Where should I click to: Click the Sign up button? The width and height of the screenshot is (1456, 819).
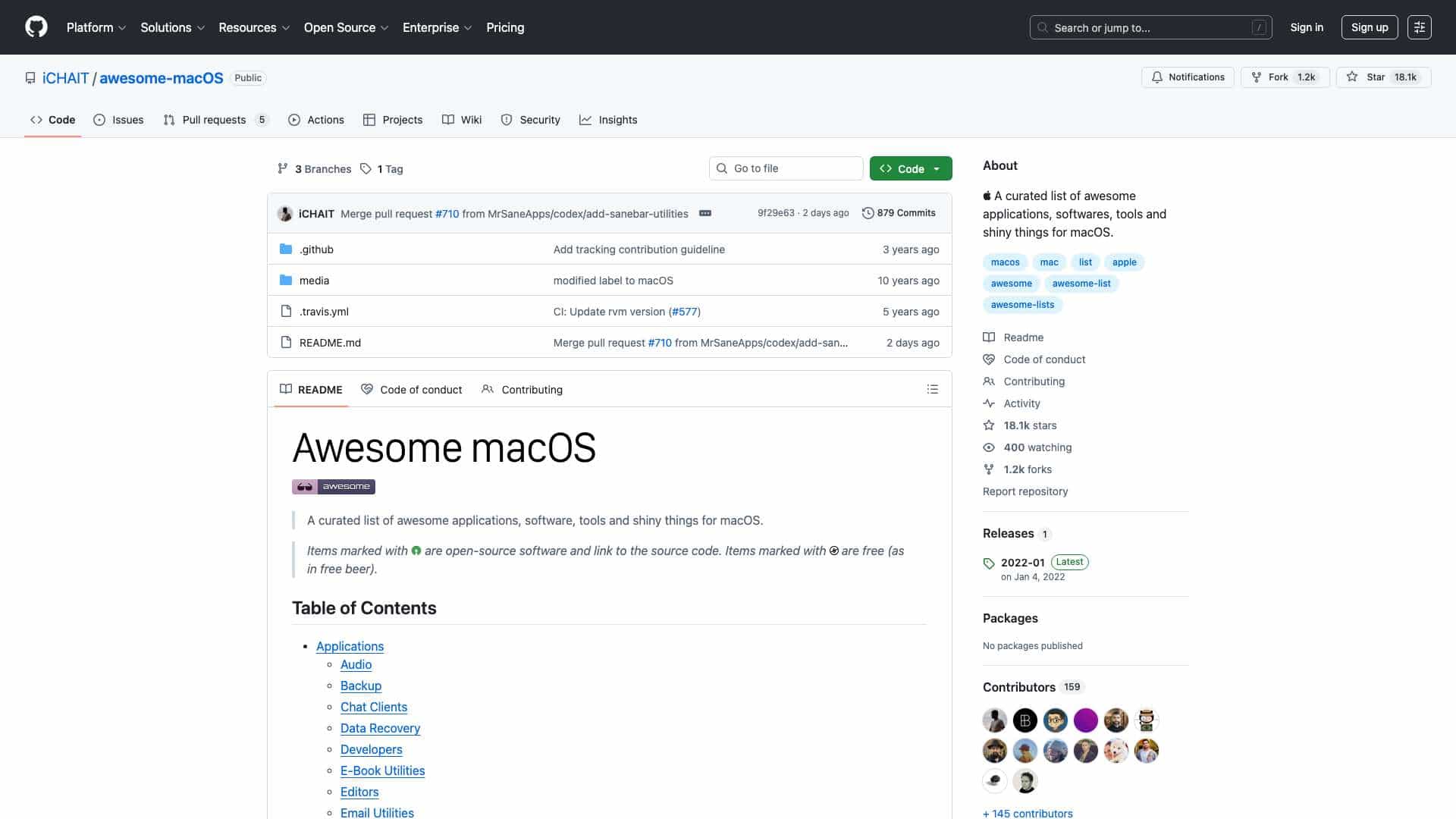[1369, 27]
